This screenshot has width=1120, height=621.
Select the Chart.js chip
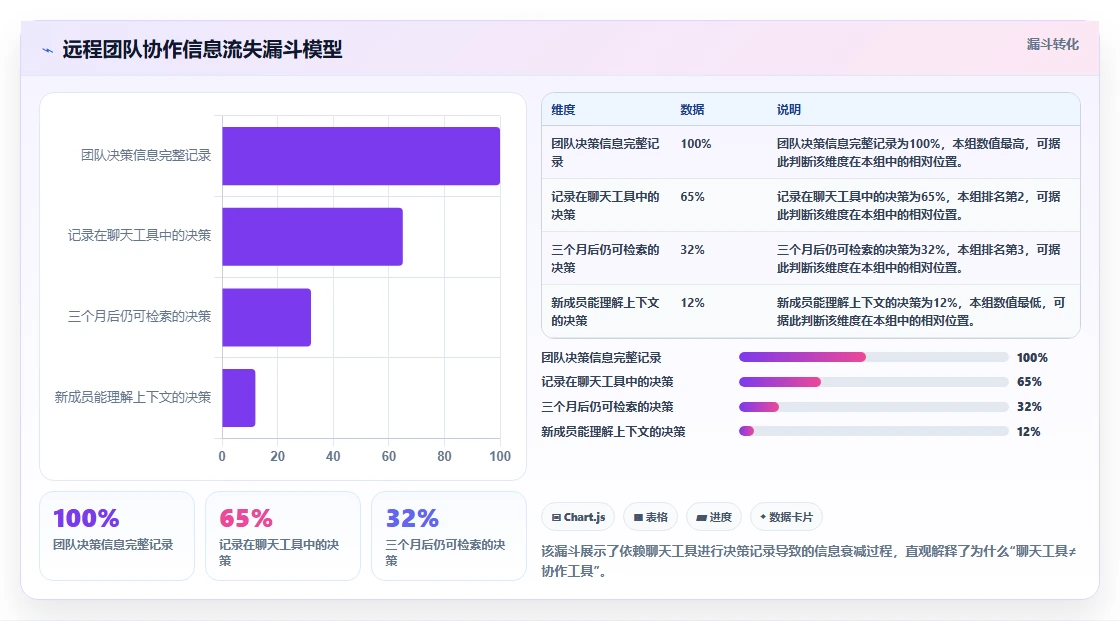(x=579, y=517)
